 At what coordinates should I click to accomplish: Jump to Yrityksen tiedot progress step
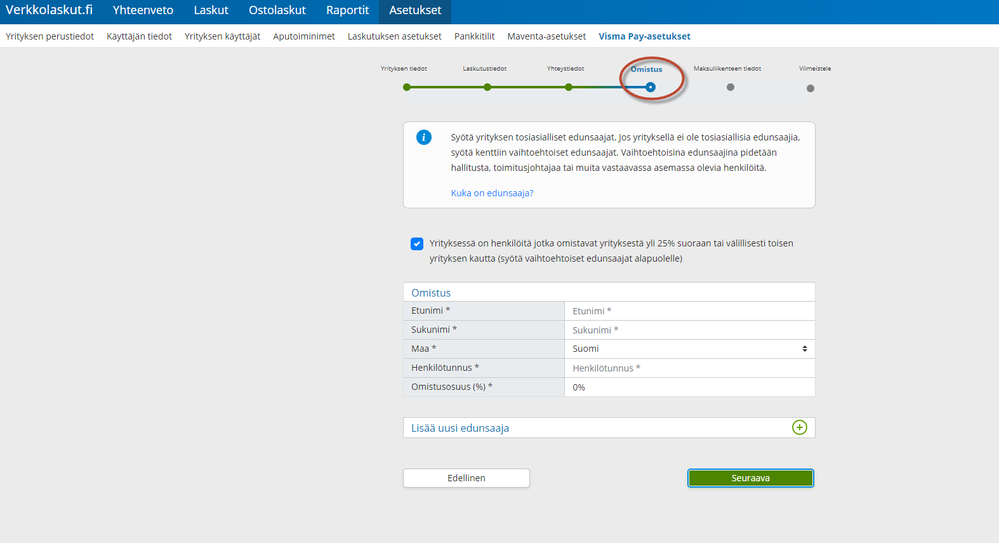click(x=407, y=87)
